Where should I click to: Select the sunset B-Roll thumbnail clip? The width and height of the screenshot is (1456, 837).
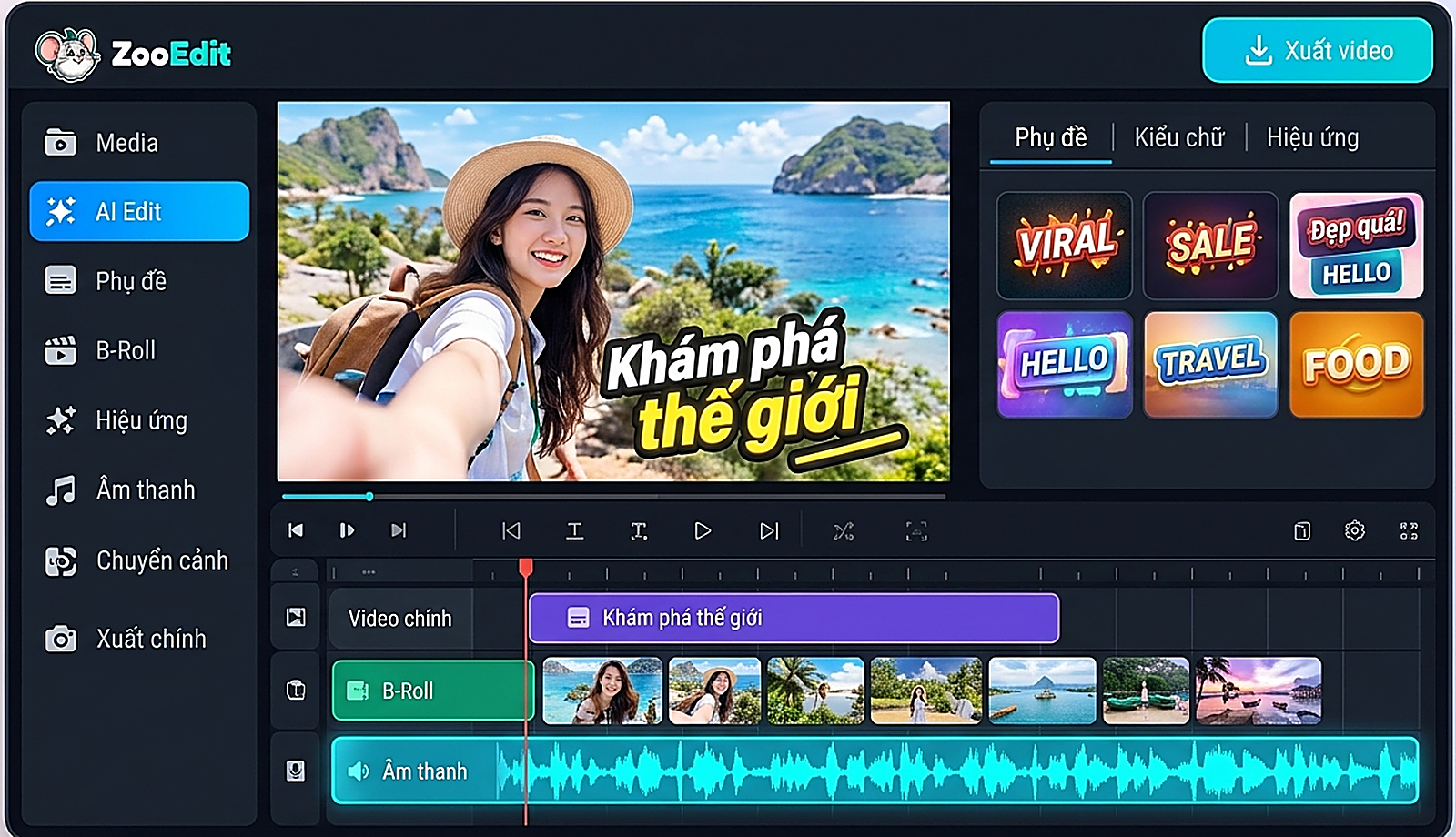[1259, 691]
